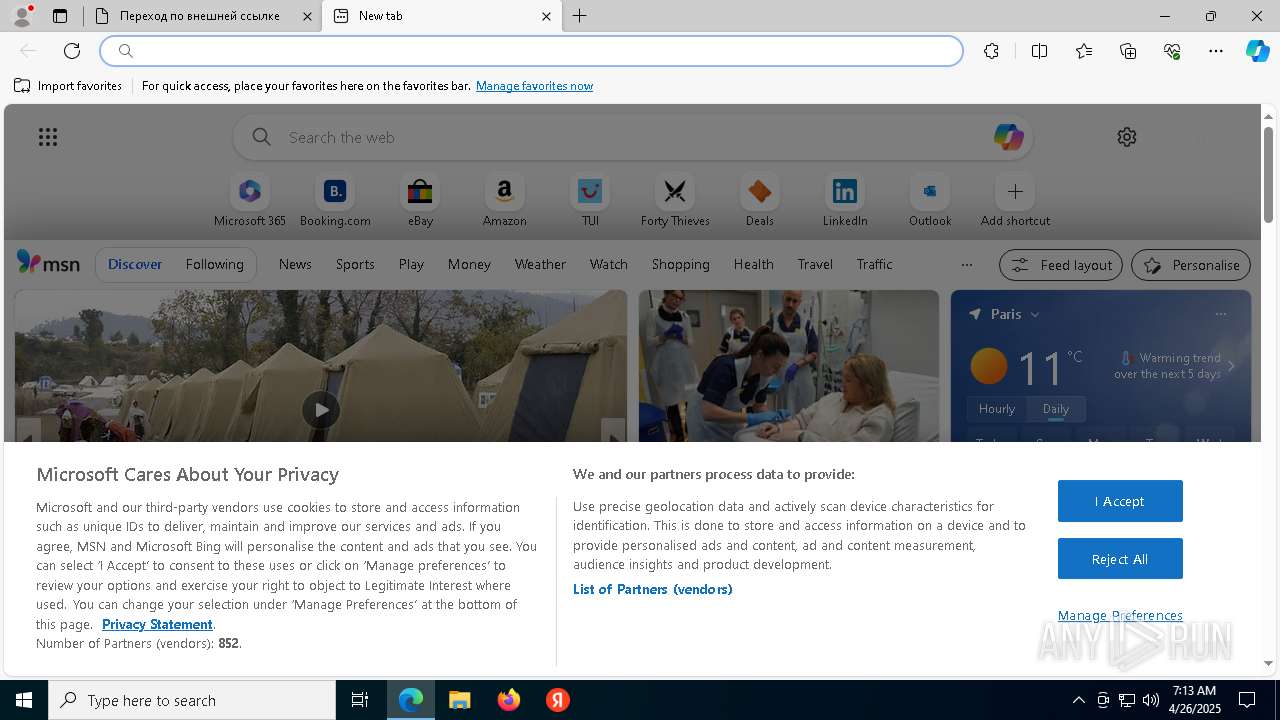The image size is (1280, 720).
Task: Open weather card options ellipsis
Action: 1220,314
